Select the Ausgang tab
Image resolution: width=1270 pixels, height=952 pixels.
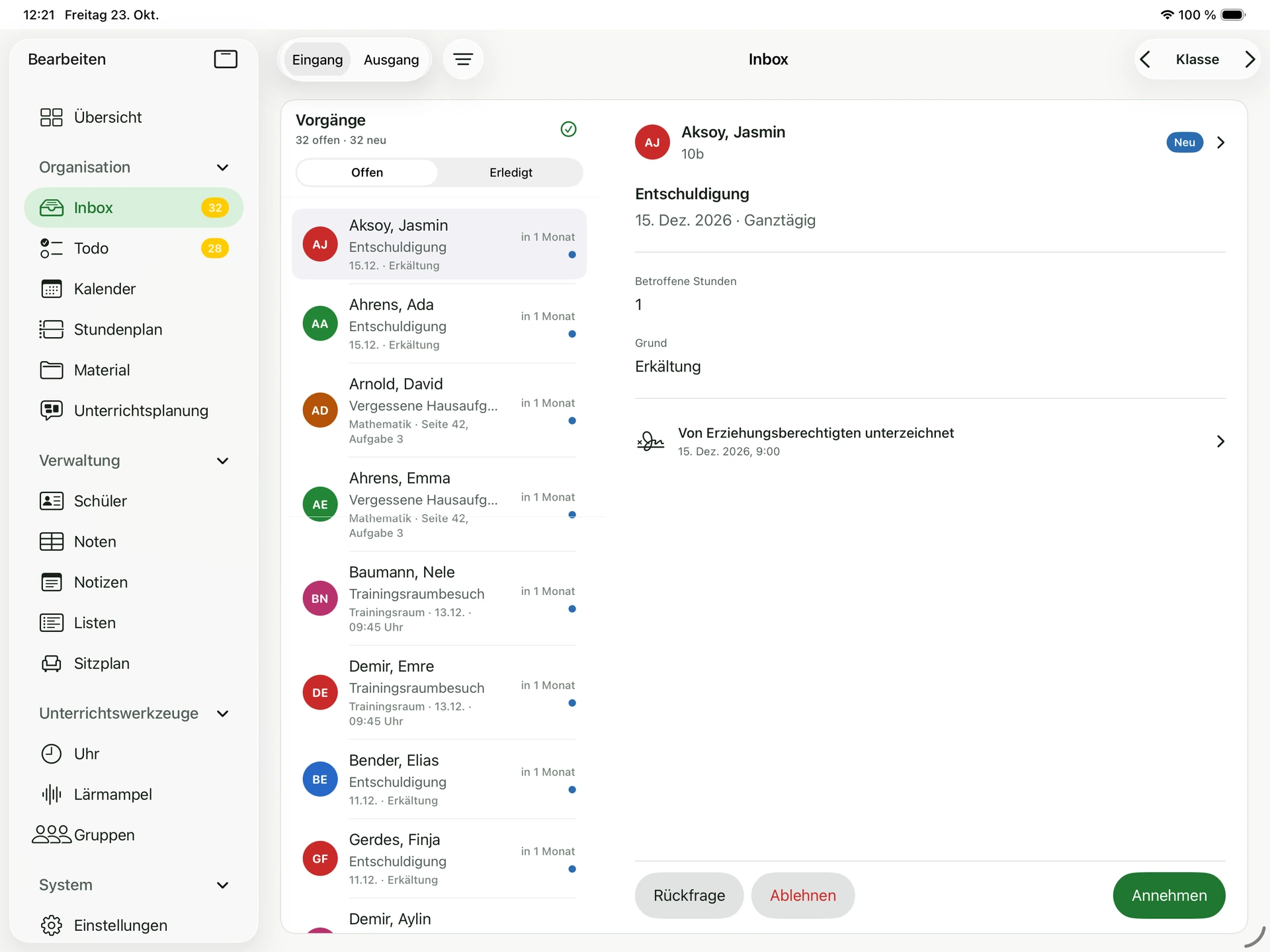[x=391, y=59]
